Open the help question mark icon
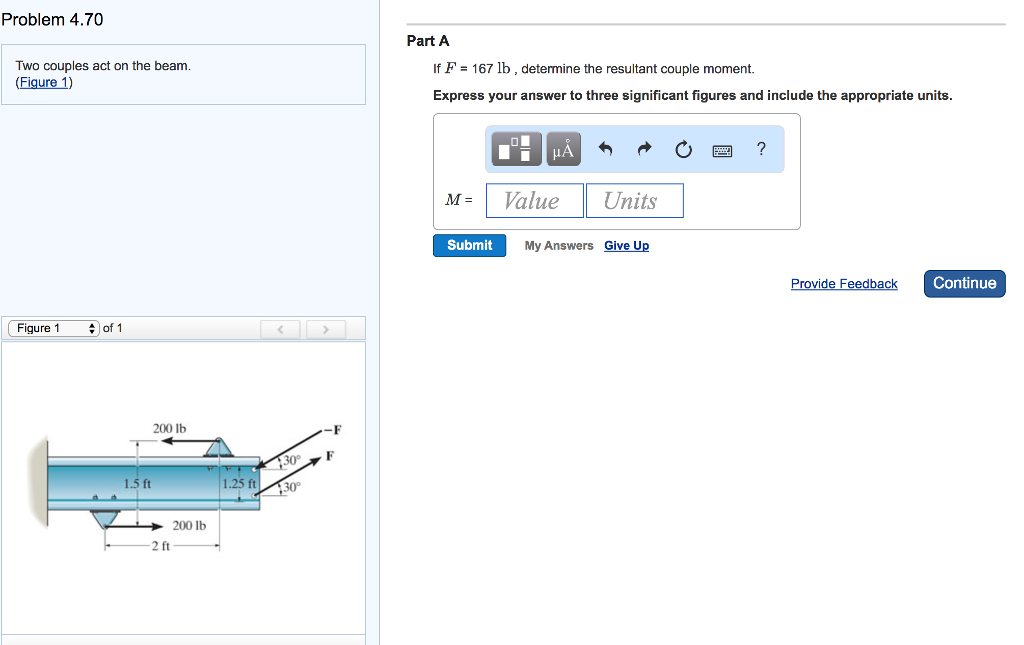 761,148
